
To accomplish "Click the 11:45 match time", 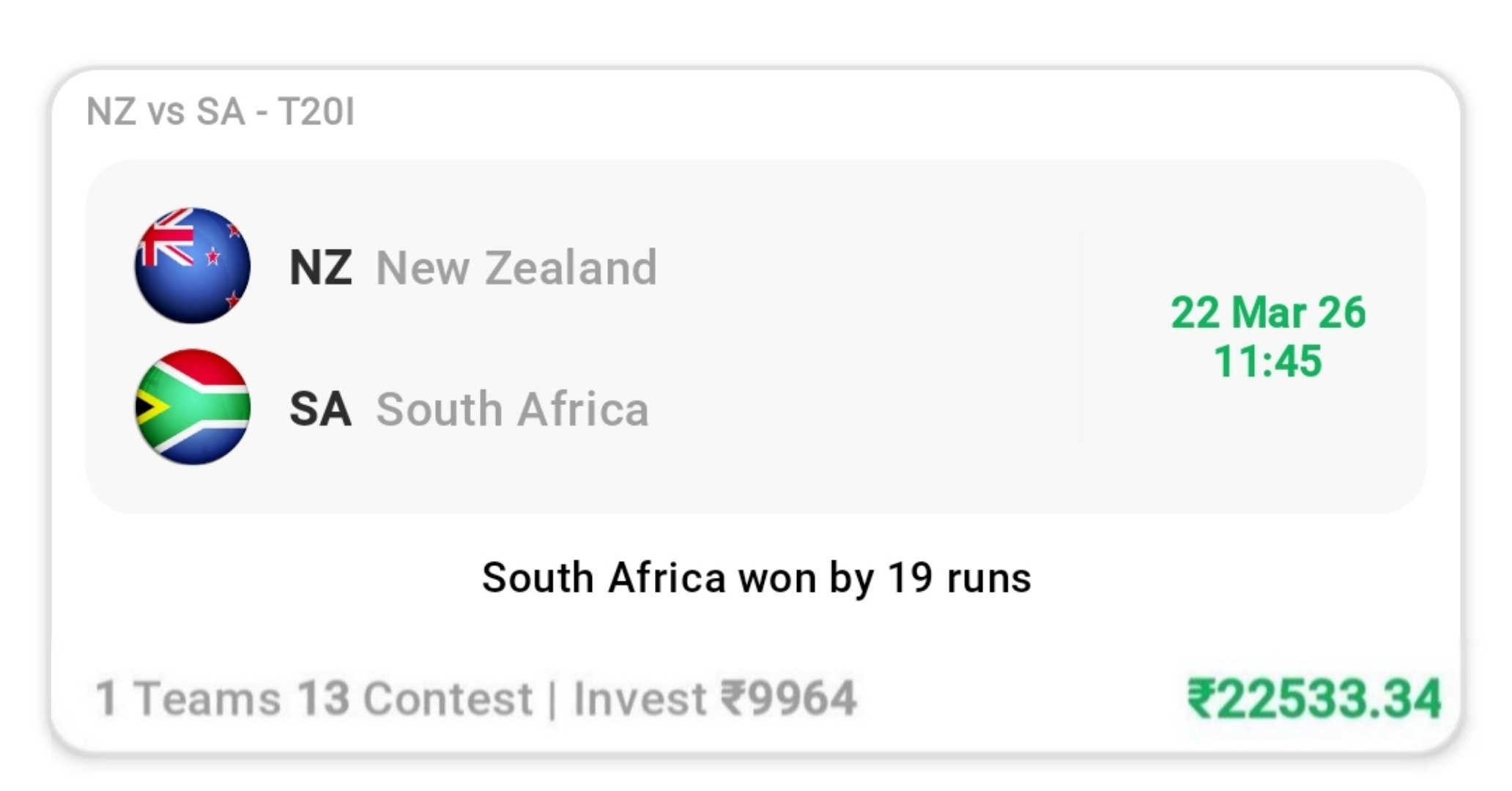I will click(x=1268, y=361).
